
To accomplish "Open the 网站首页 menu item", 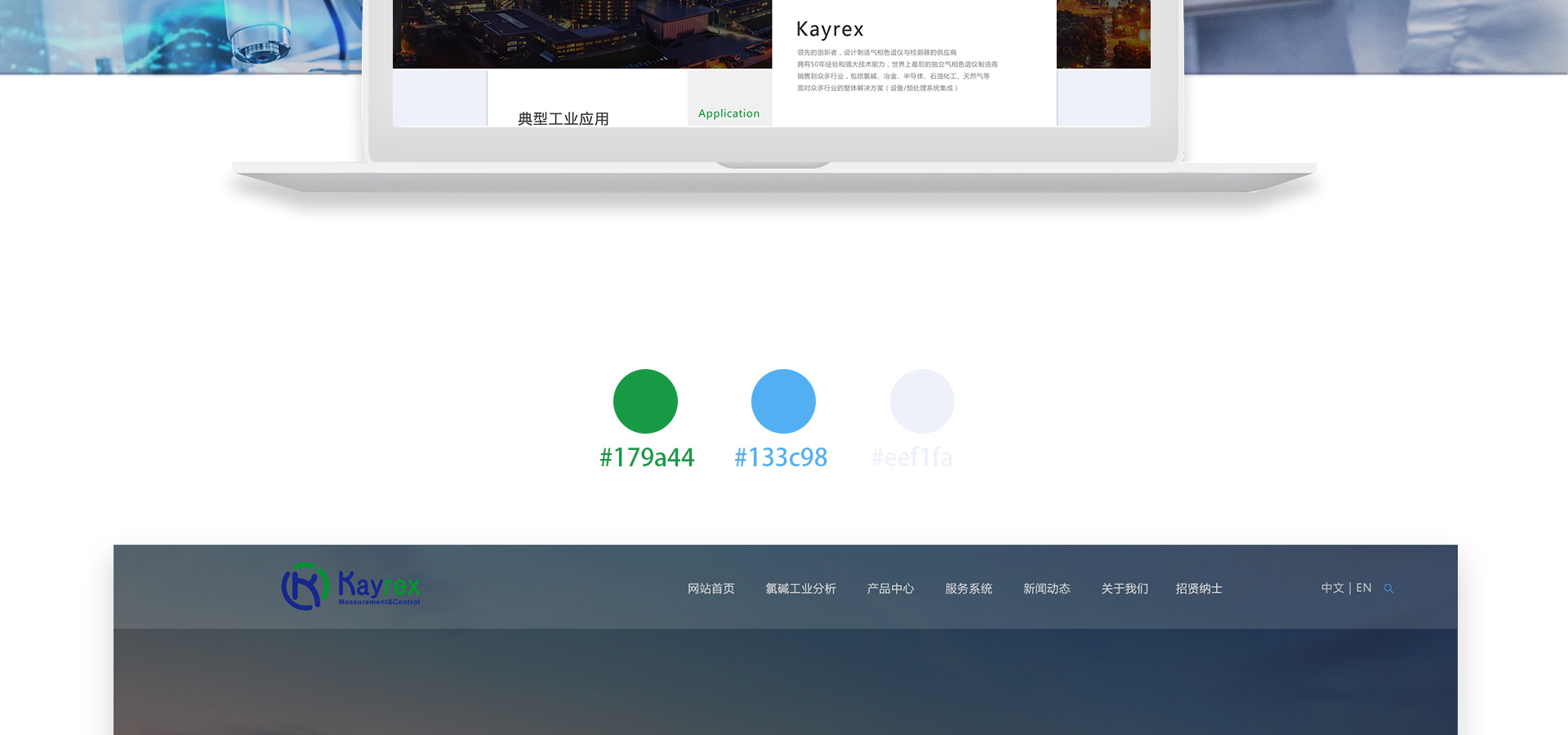I will coord(710,589).
